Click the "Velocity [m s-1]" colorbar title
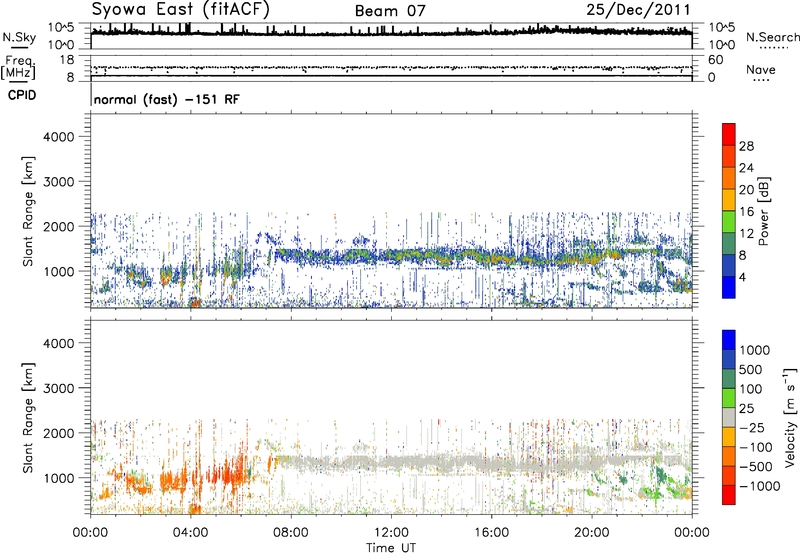 (790, 417)
